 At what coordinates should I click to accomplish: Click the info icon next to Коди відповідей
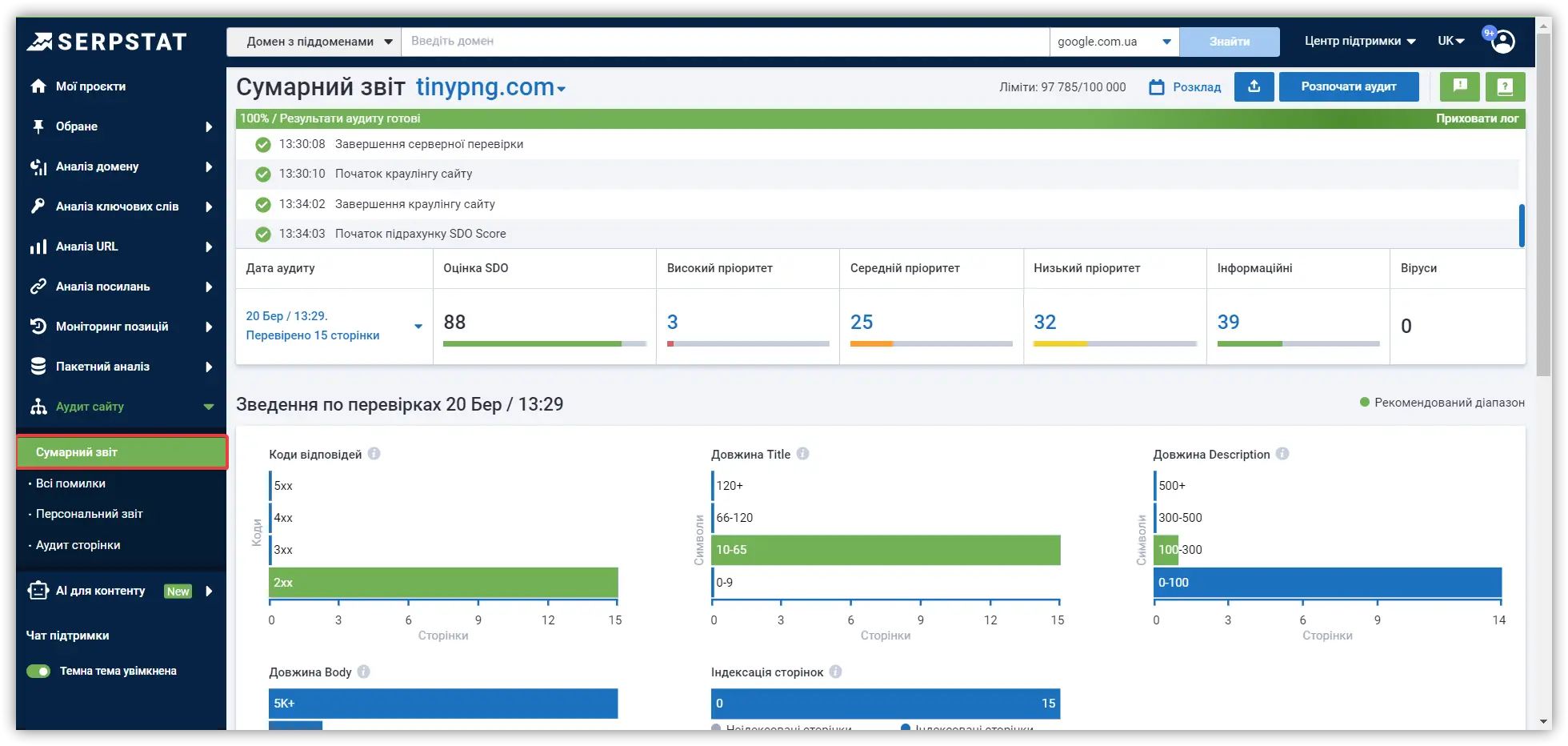tap(374, 454)
